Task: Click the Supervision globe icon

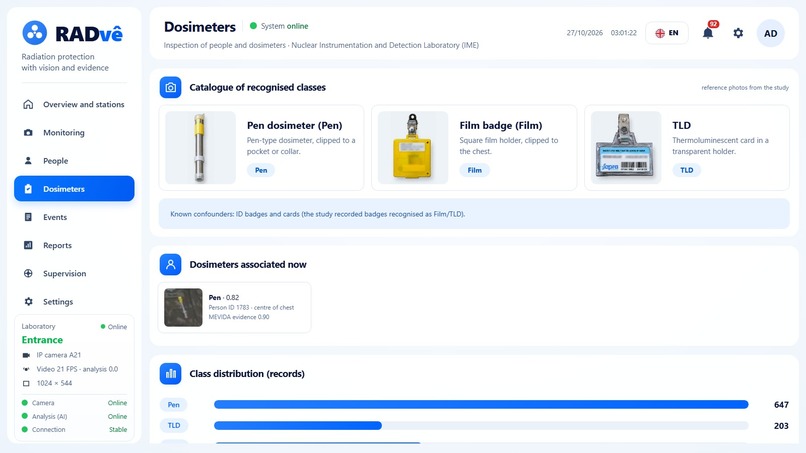Action: pos(28,274)
